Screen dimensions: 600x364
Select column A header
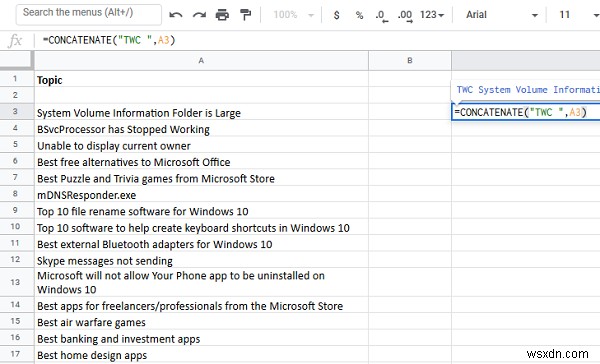[x=201, y=60]
